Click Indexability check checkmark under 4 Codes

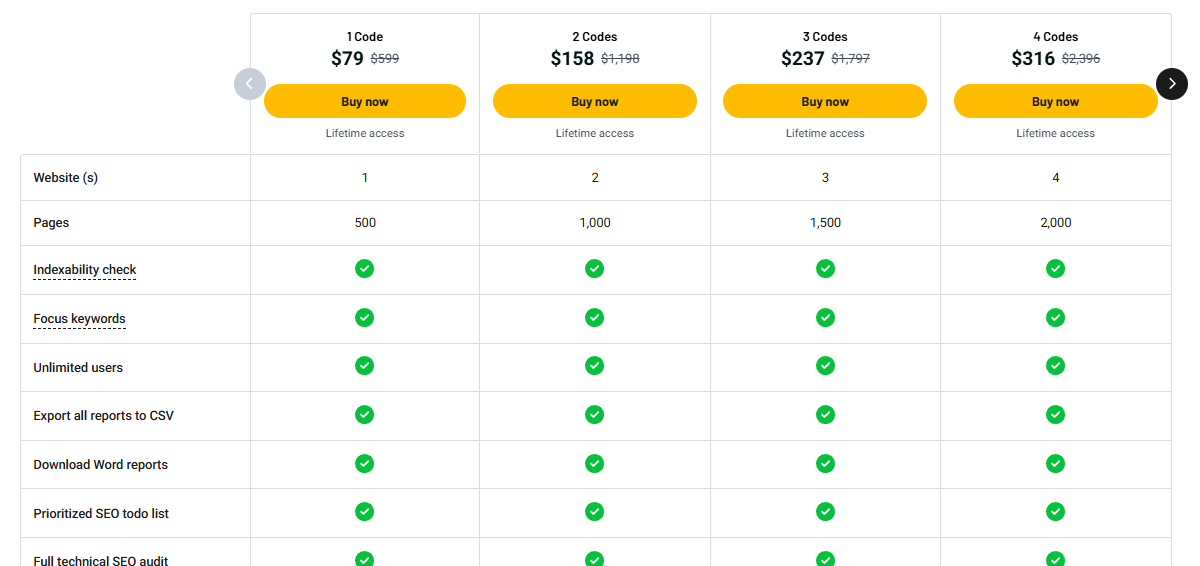click(1055, 269)
